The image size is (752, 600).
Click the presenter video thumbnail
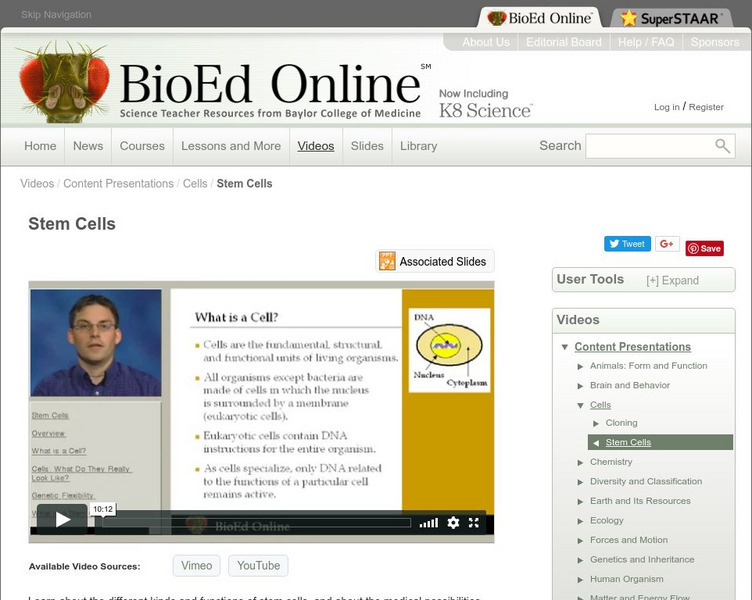(x=96, y=342)
